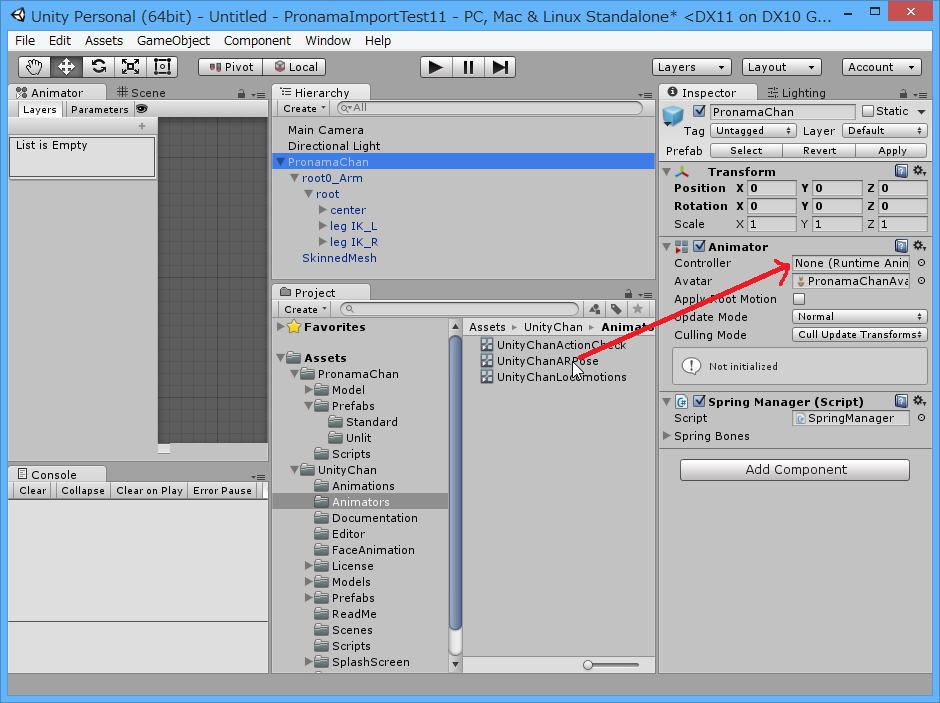The height and width of the screenshot is (703, 940).
Task: Open the Layers dropdown
Action: [x=691, y=67]
